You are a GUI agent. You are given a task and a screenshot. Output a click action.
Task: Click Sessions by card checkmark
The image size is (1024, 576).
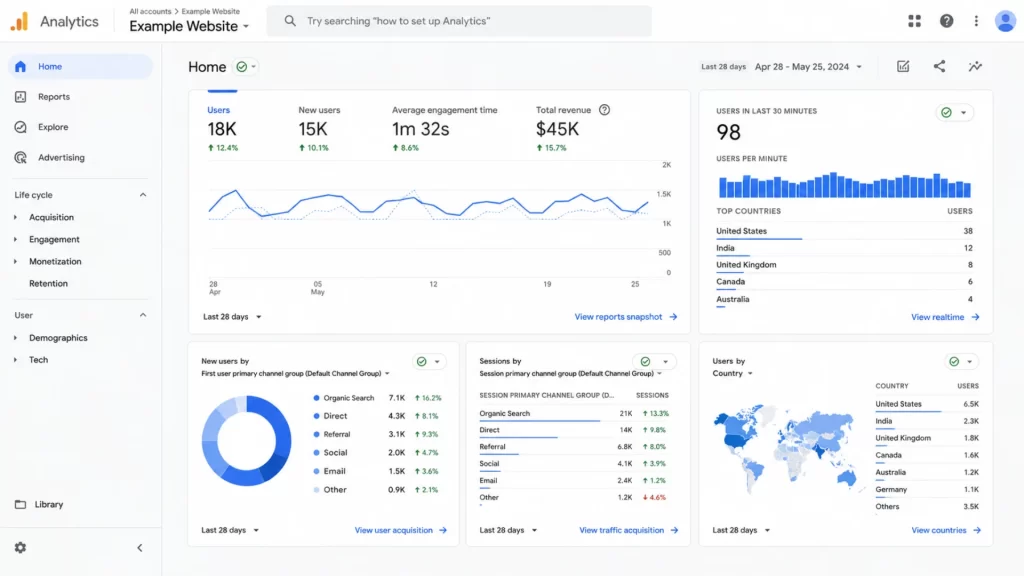[645, 361]
